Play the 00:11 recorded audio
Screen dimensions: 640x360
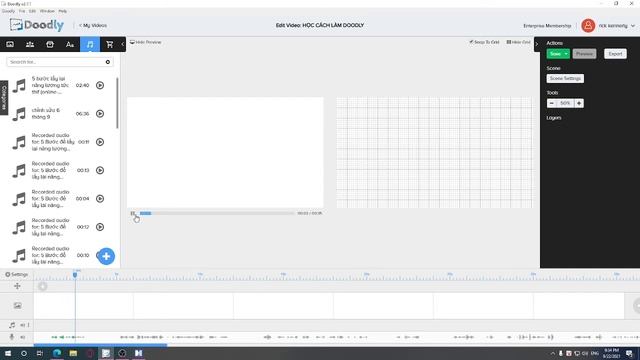tap(100, 142)
